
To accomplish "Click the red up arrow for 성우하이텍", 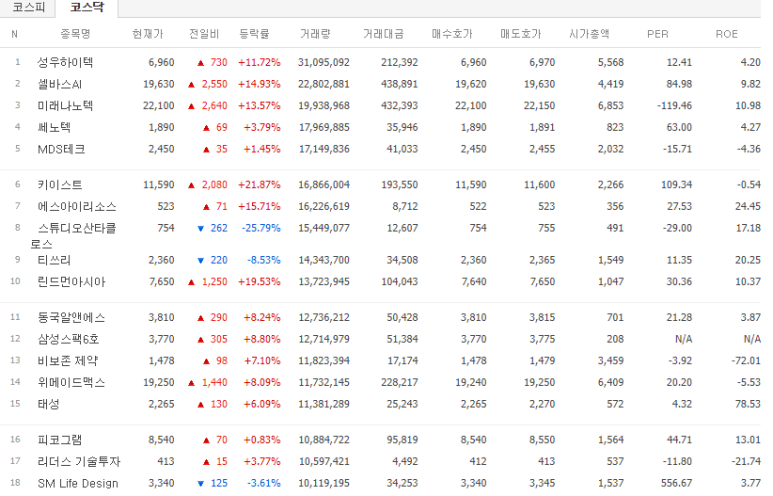I will click(201, 63).
